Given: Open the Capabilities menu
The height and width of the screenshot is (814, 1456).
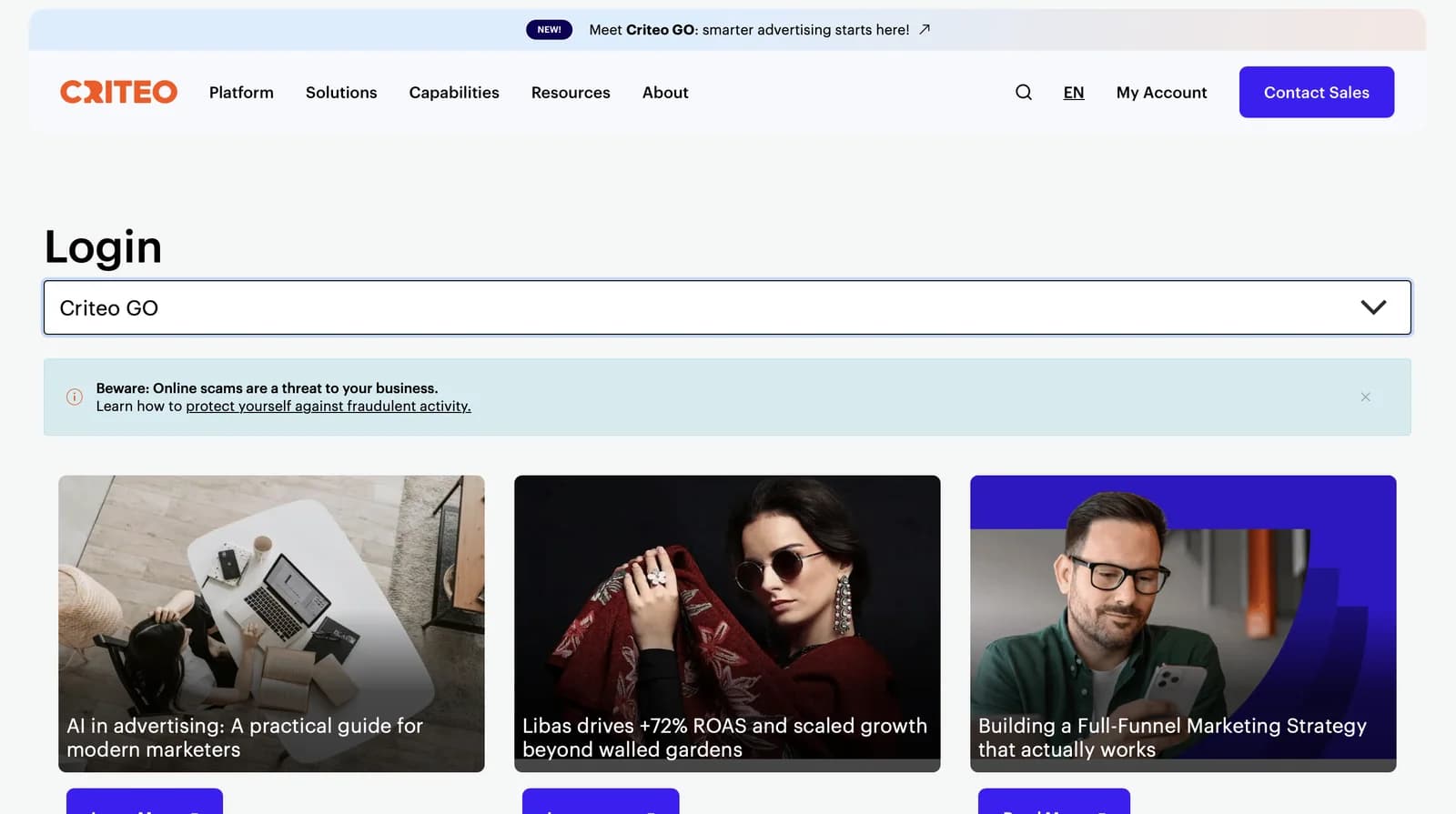Looking at the screenshot, I should (454, 92).
